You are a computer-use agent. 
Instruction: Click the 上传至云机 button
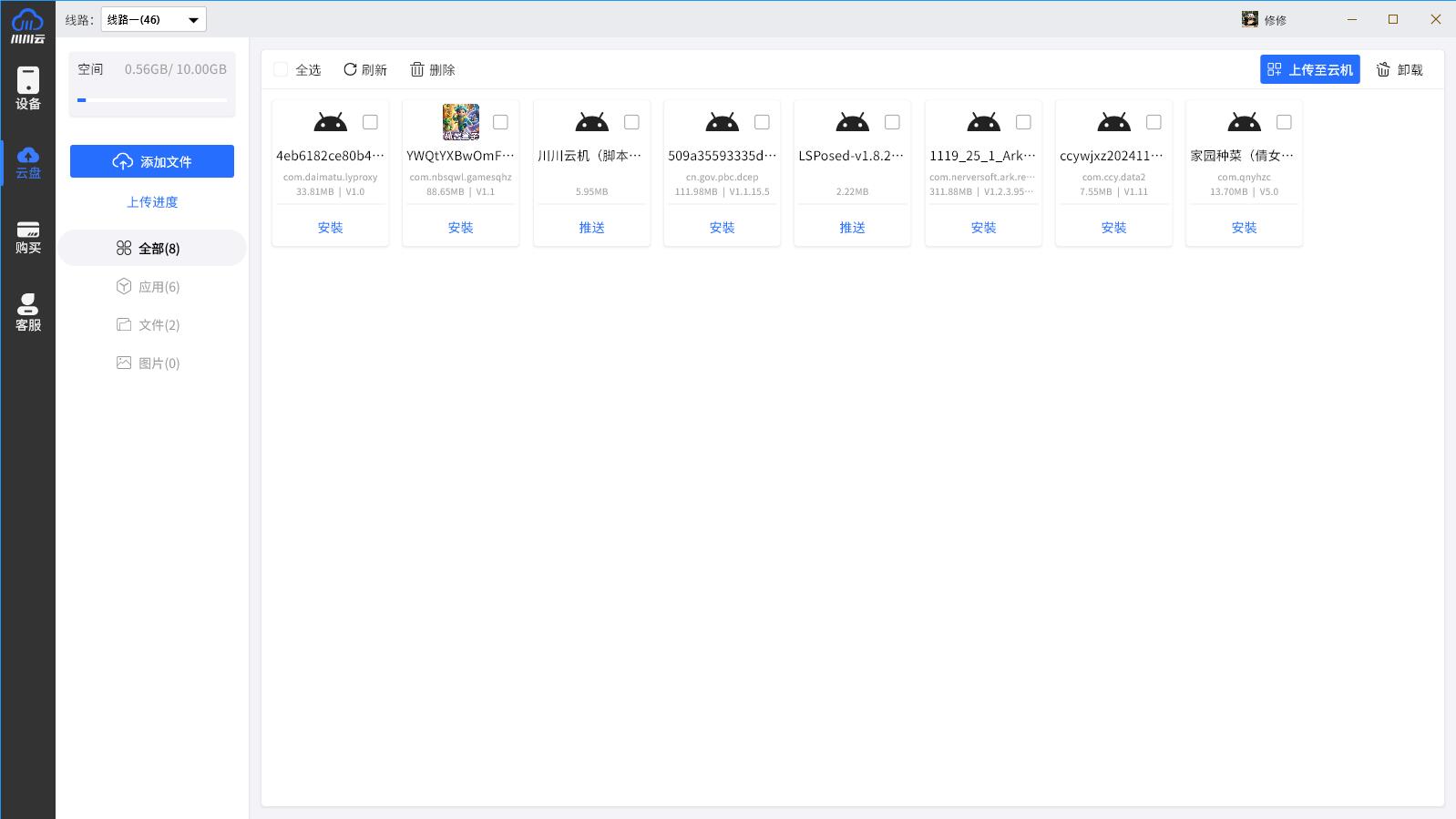point(1309,69)
